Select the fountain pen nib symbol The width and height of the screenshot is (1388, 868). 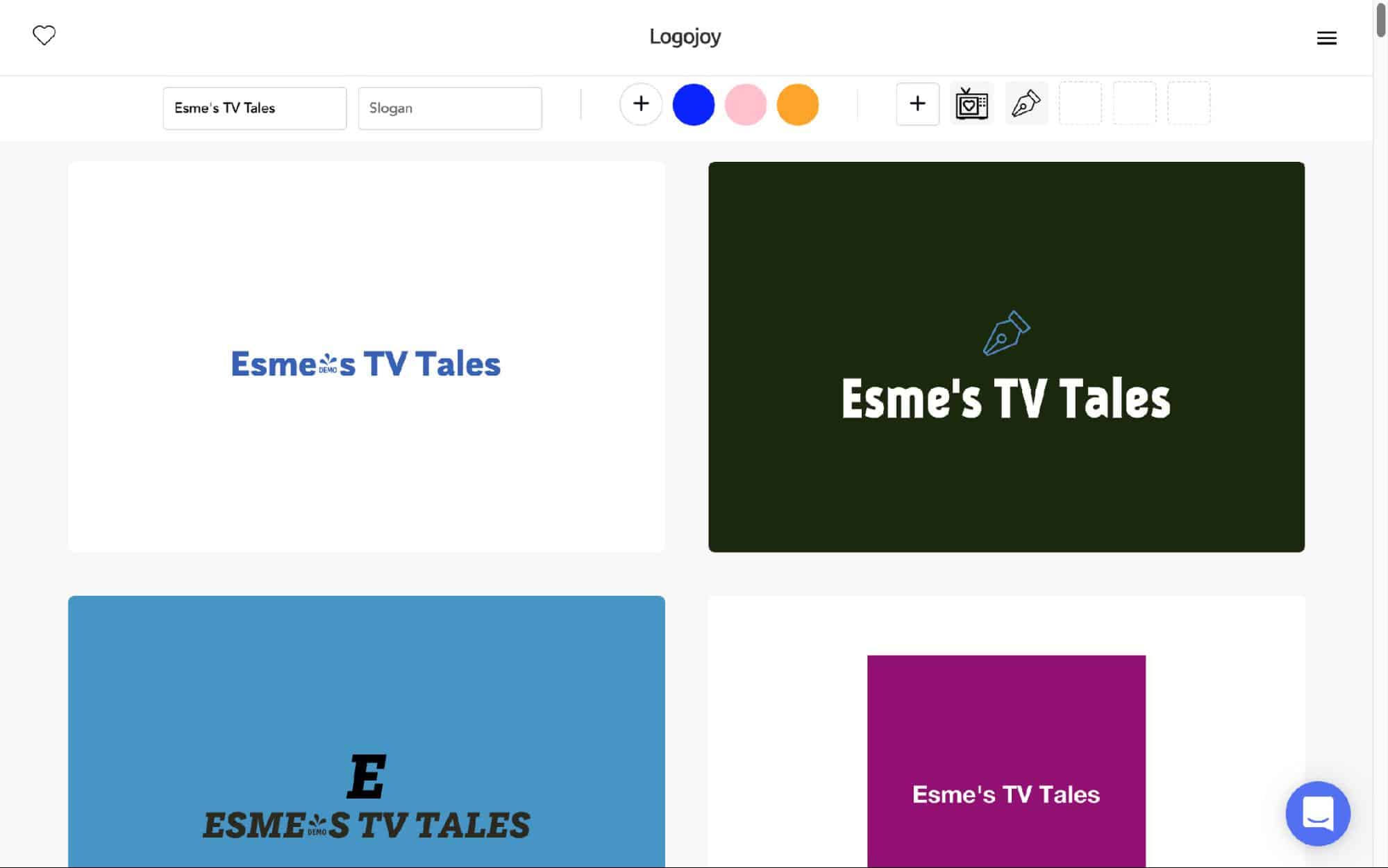pos(1026,104)
